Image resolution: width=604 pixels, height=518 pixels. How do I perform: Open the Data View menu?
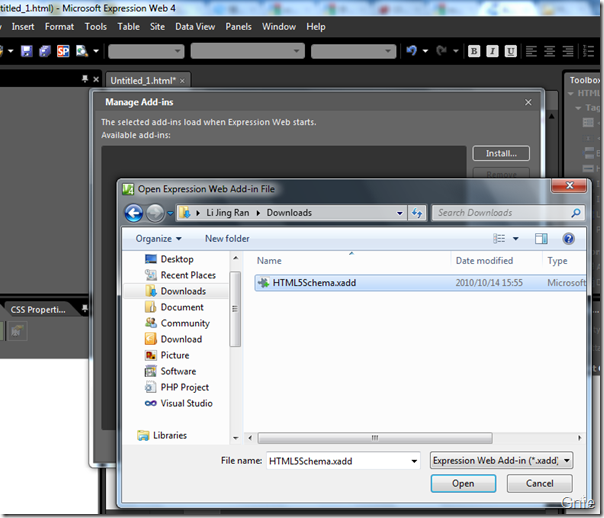(195, 27)
